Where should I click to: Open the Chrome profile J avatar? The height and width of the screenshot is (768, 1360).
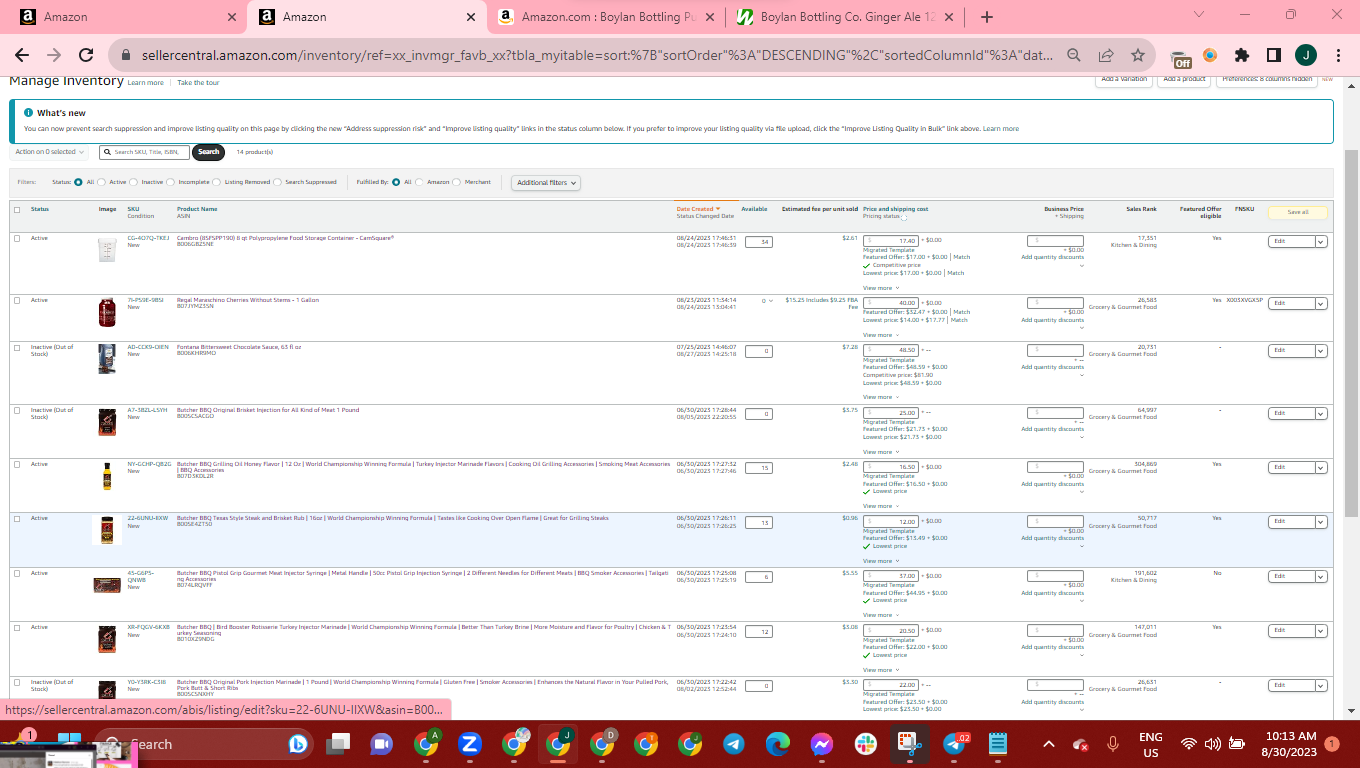pos(1306,55)
